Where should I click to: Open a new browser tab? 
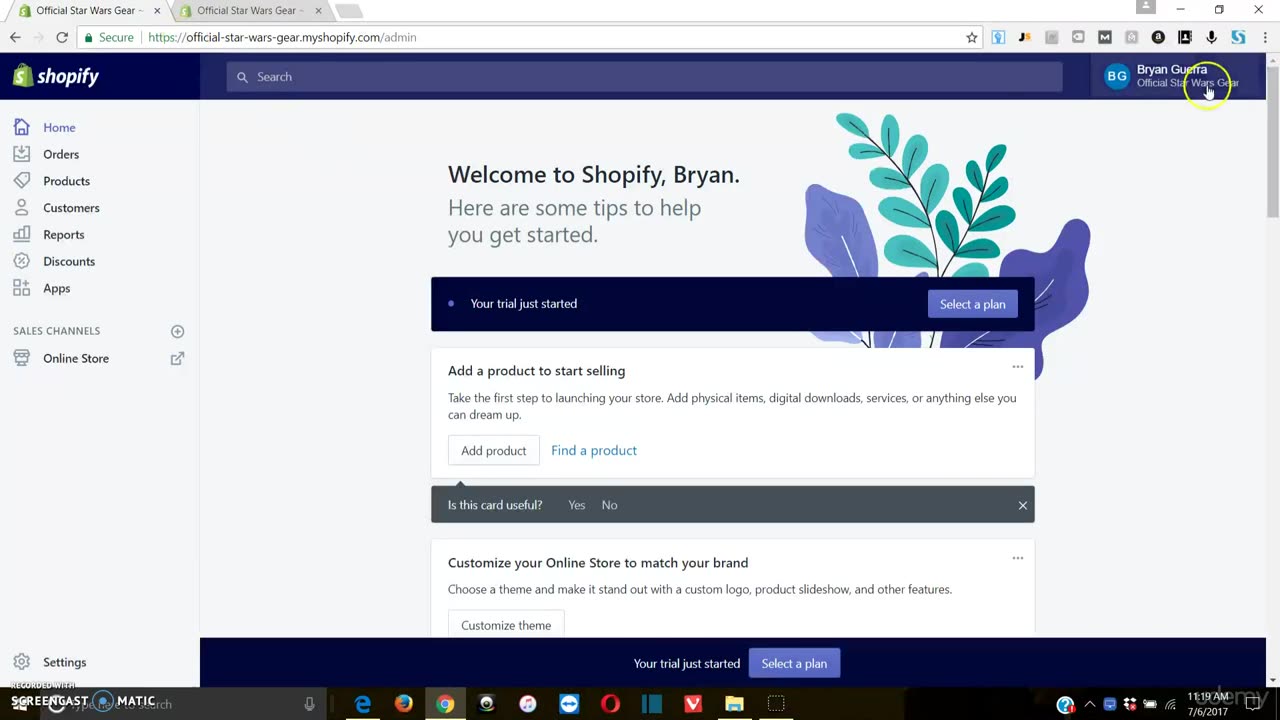[348, 11]
